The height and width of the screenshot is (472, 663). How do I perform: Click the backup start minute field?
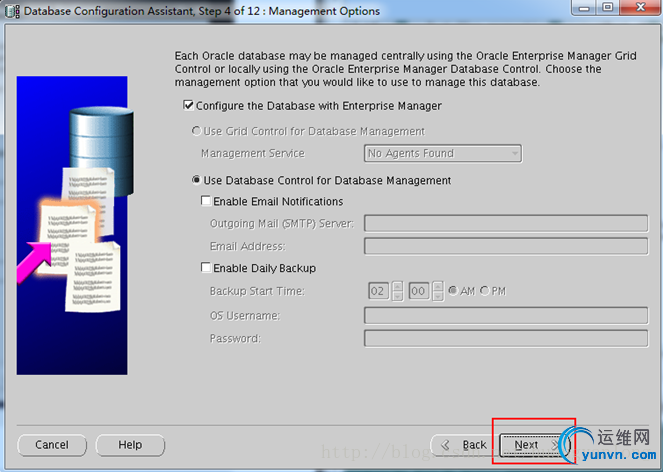tap(419, 291)
